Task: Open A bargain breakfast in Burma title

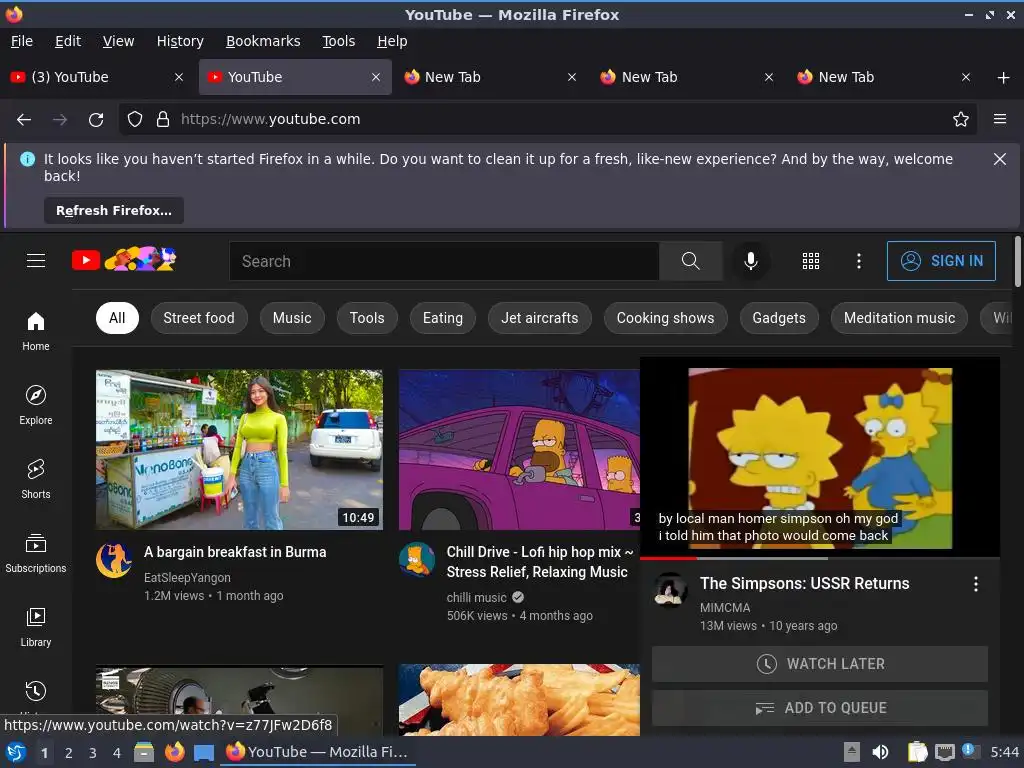Action: (x=235, y=552)
